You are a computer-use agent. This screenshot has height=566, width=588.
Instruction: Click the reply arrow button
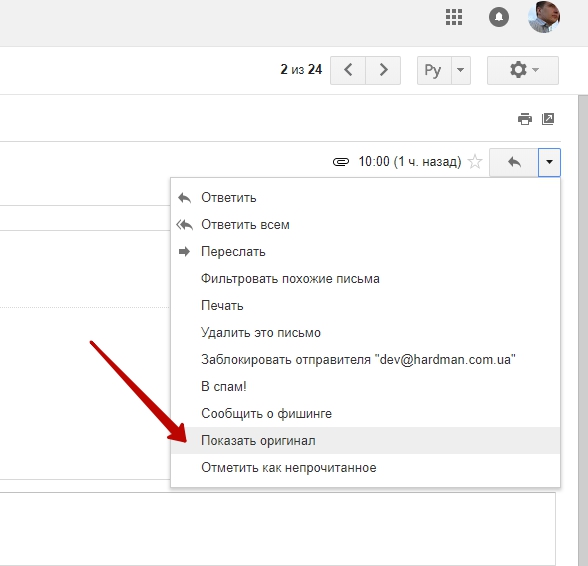(x=514, y=162)
